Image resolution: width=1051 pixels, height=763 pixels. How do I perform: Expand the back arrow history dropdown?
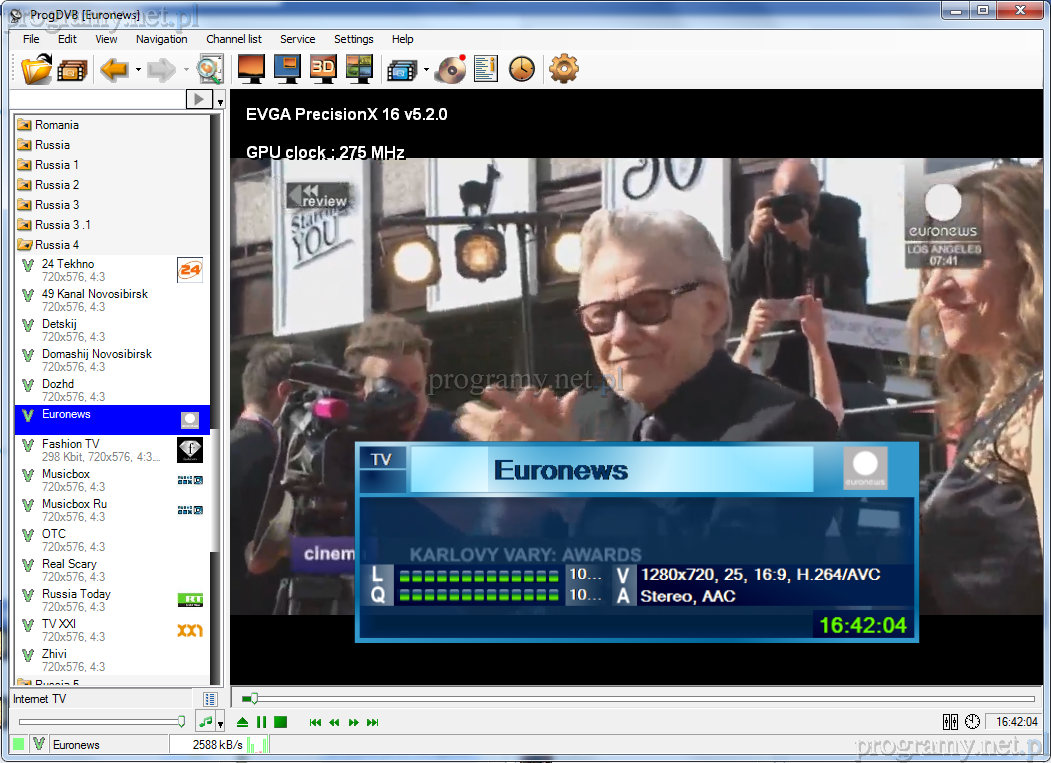click(x=138, y=70)
